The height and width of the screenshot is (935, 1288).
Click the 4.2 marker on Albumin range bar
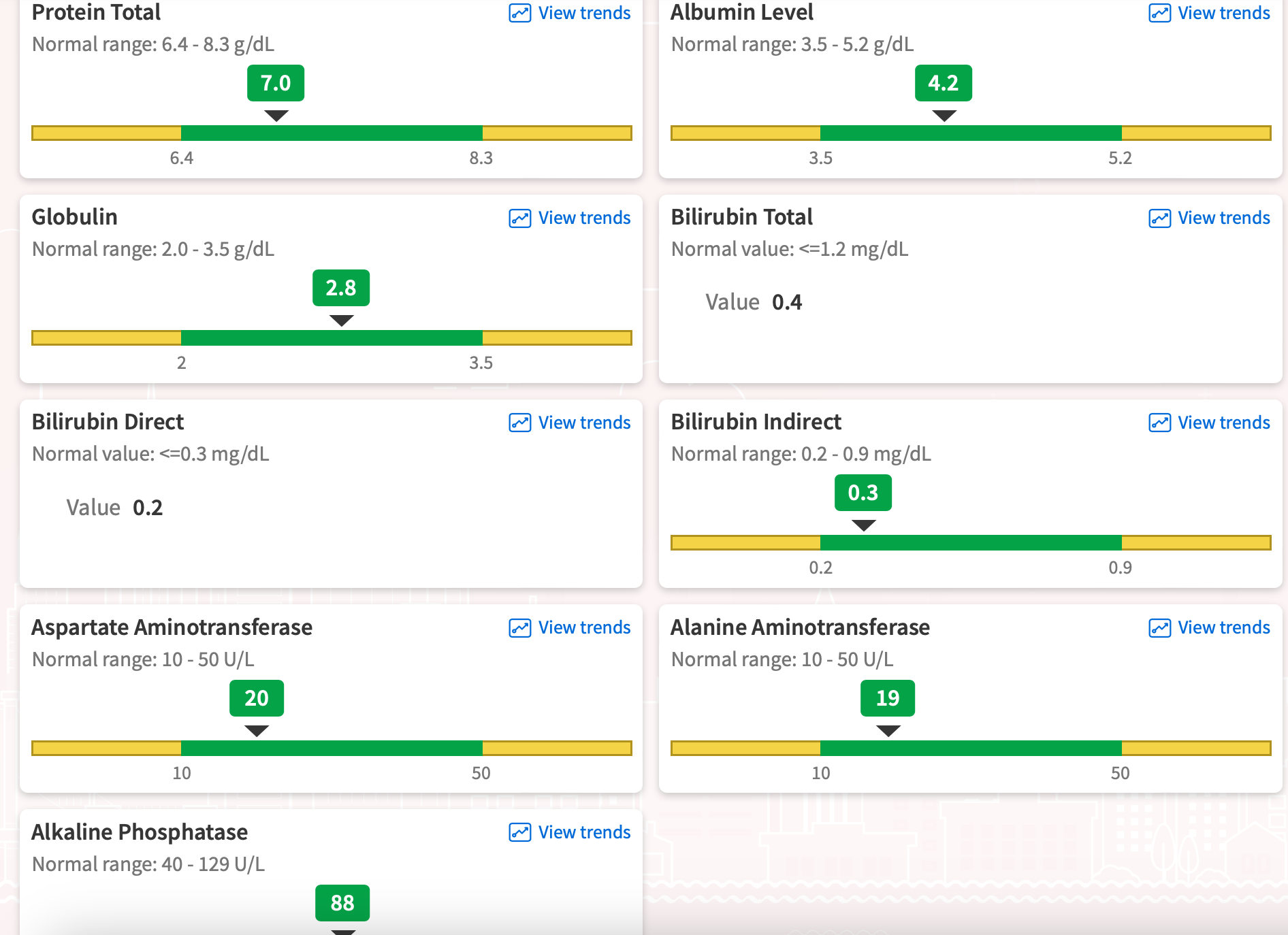(944, 83)
